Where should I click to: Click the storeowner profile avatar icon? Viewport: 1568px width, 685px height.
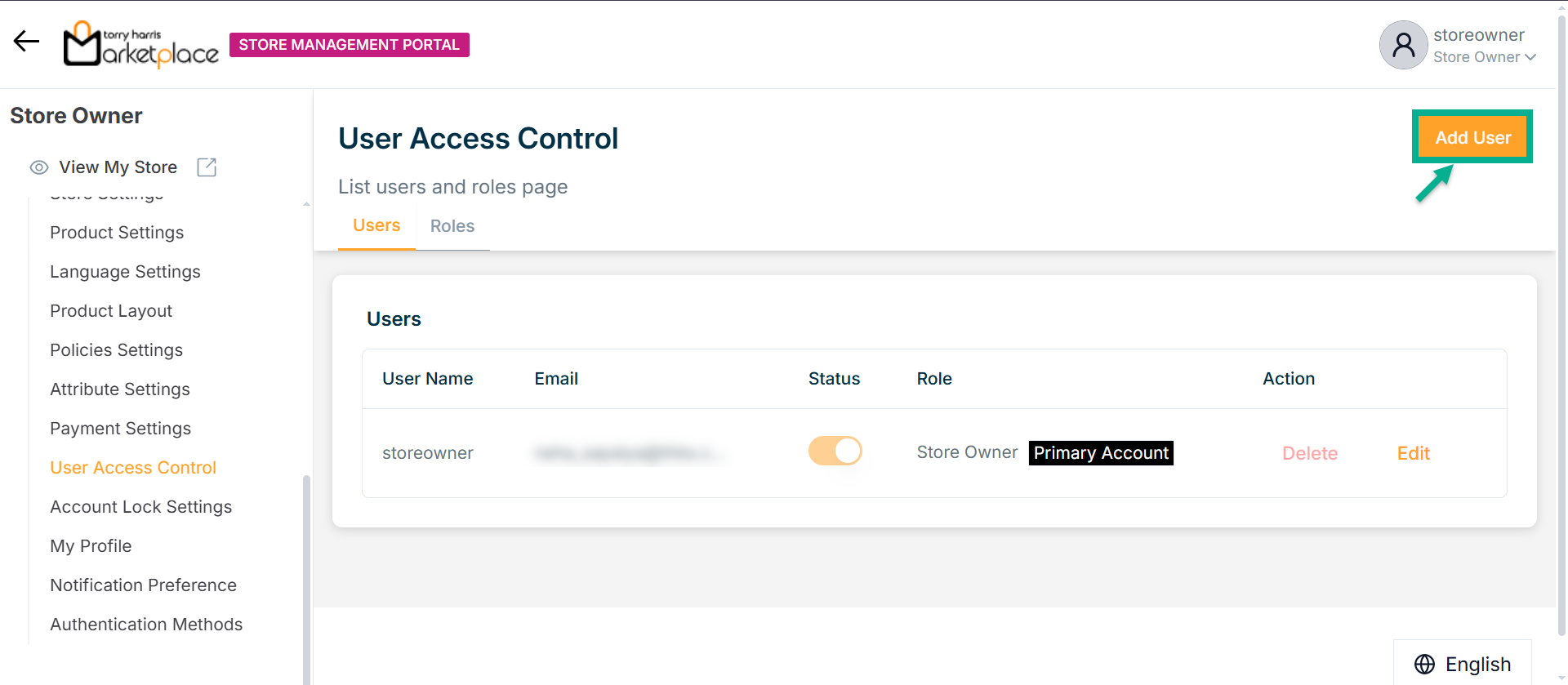(x=1403, y=45)
